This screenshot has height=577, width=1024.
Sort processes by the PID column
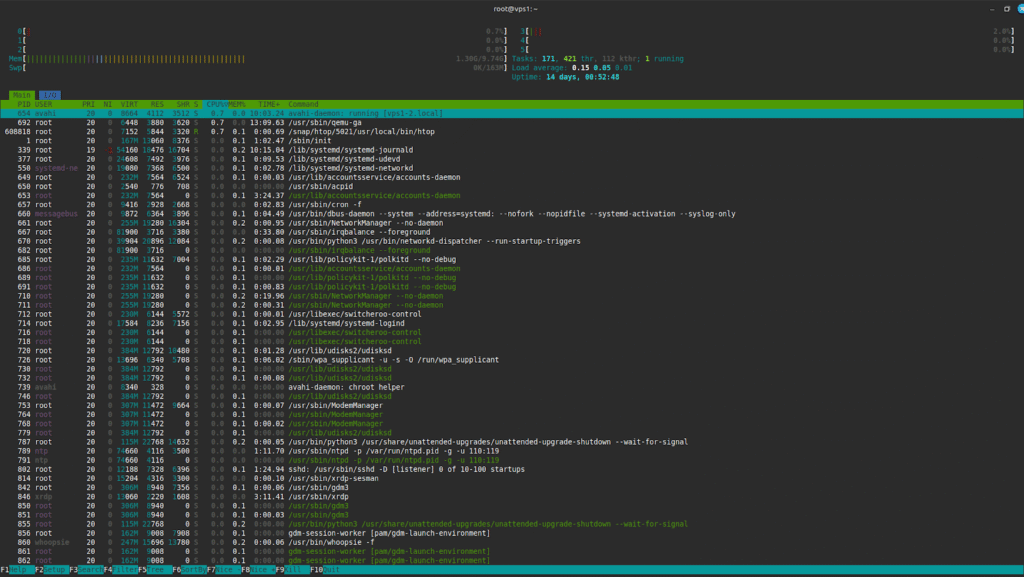pyautogui.click(x=22, y=105)
